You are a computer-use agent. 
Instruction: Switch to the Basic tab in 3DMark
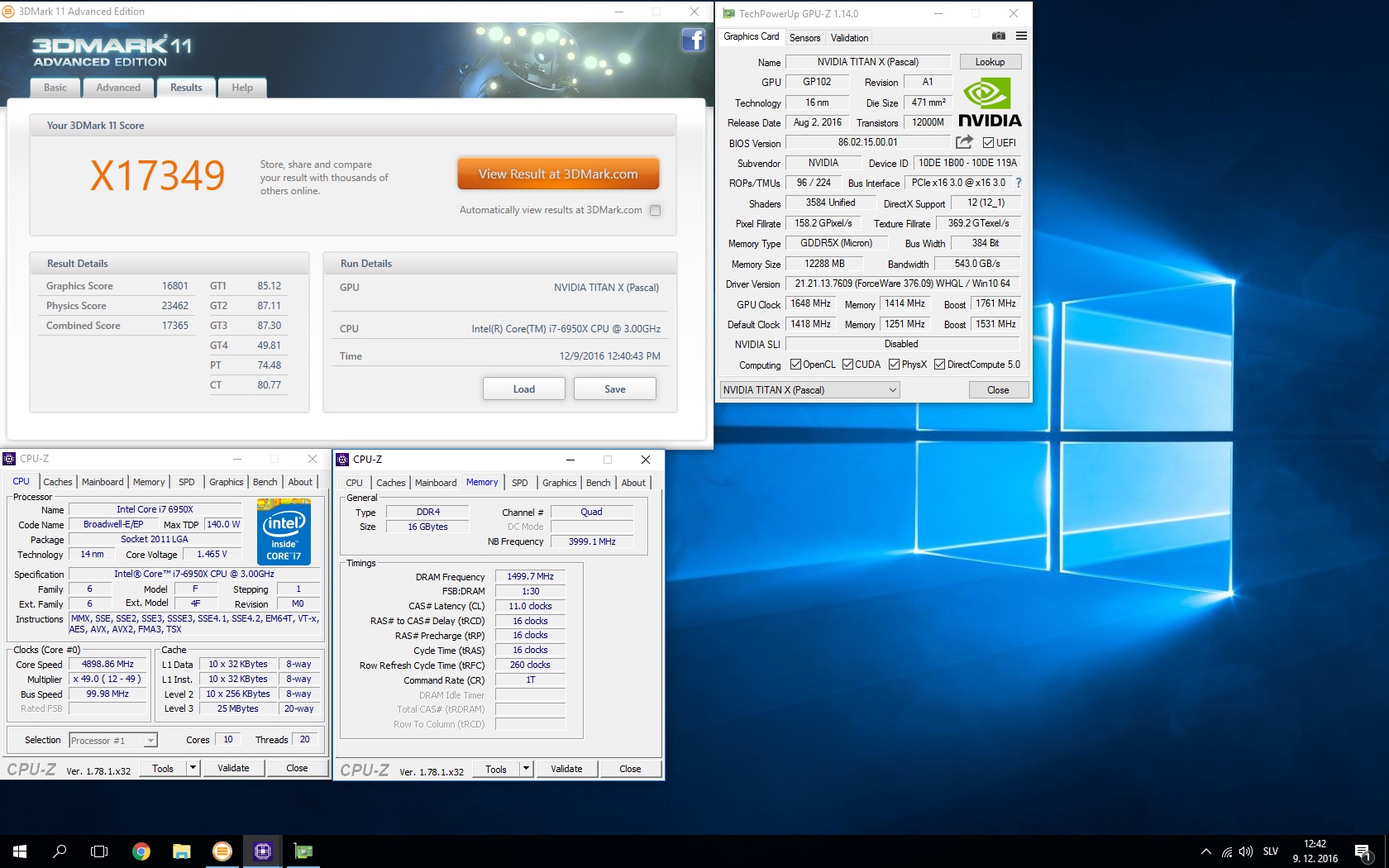(55, 88)
